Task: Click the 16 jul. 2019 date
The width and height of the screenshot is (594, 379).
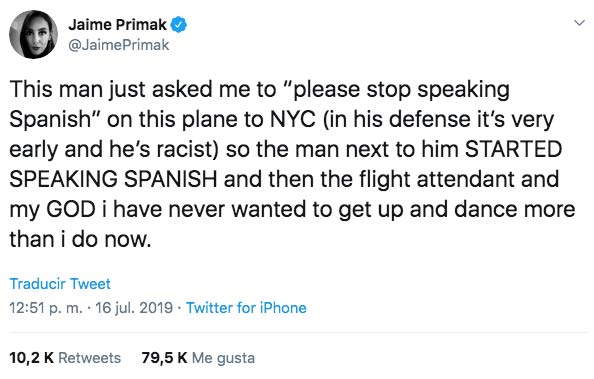Action: (134, 308)
